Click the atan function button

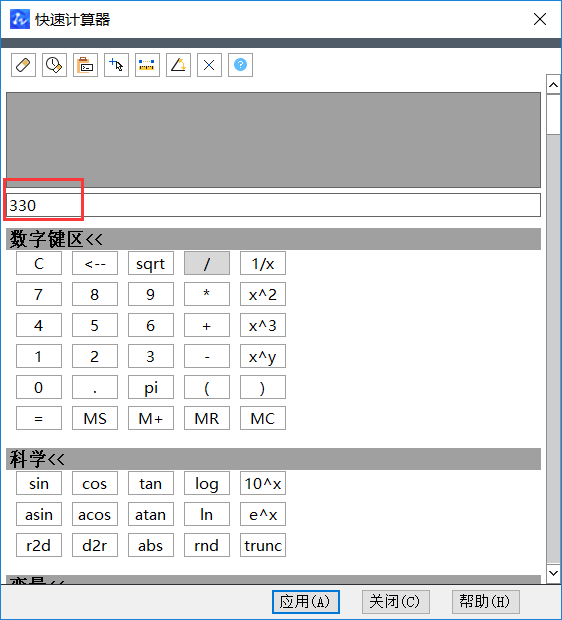coord(151,514)
